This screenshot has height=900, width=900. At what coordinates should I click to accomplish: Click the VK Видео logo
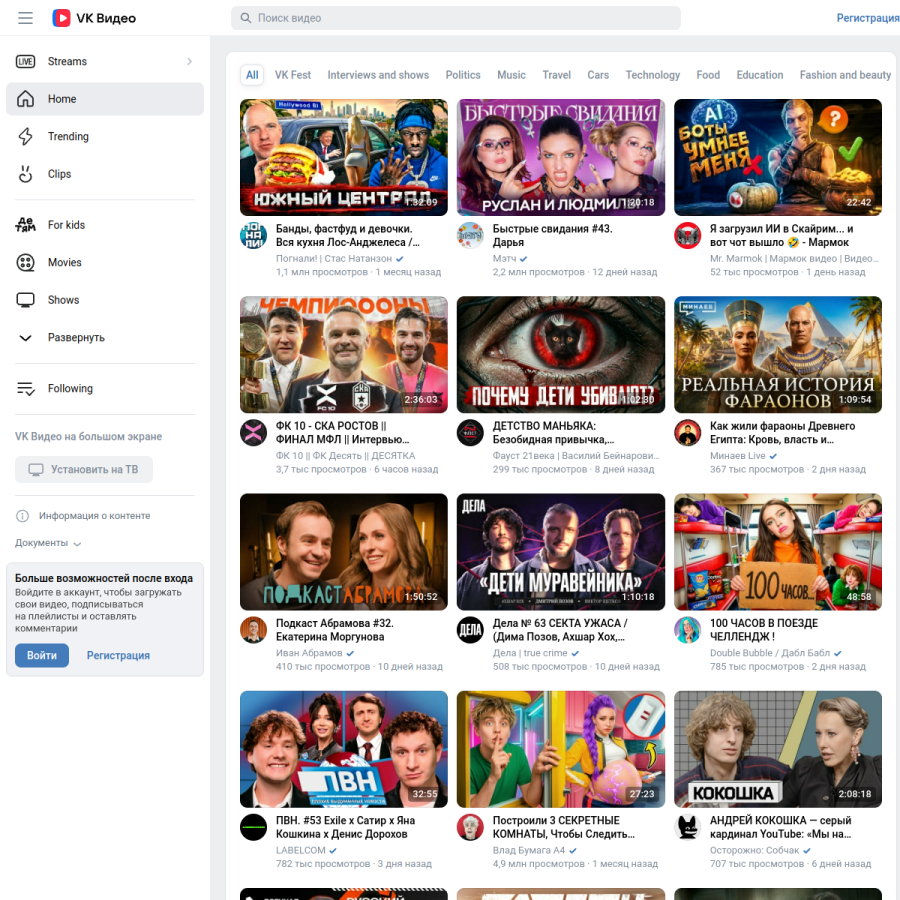pyautogui.click(x=94, y=18)
